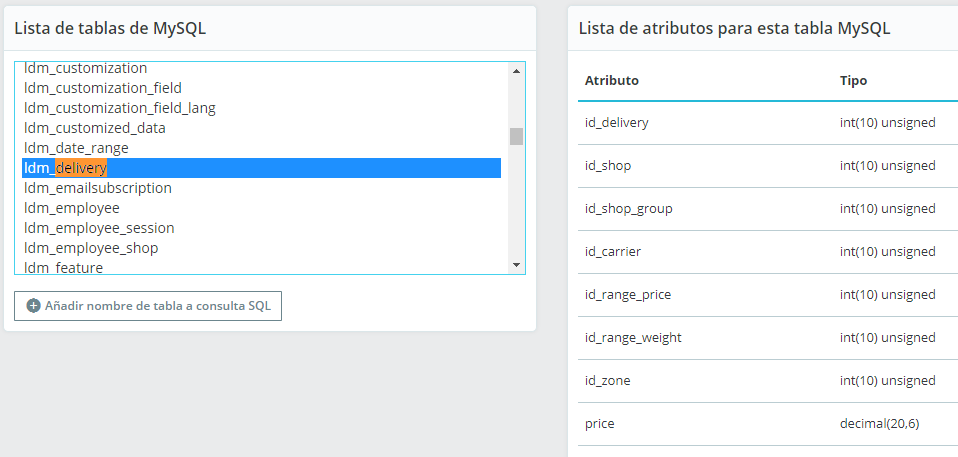The width and height of the screenshot is (958, 457).
Task: Click the table list scrollbar thumb
Action: (x=516, y=137)
